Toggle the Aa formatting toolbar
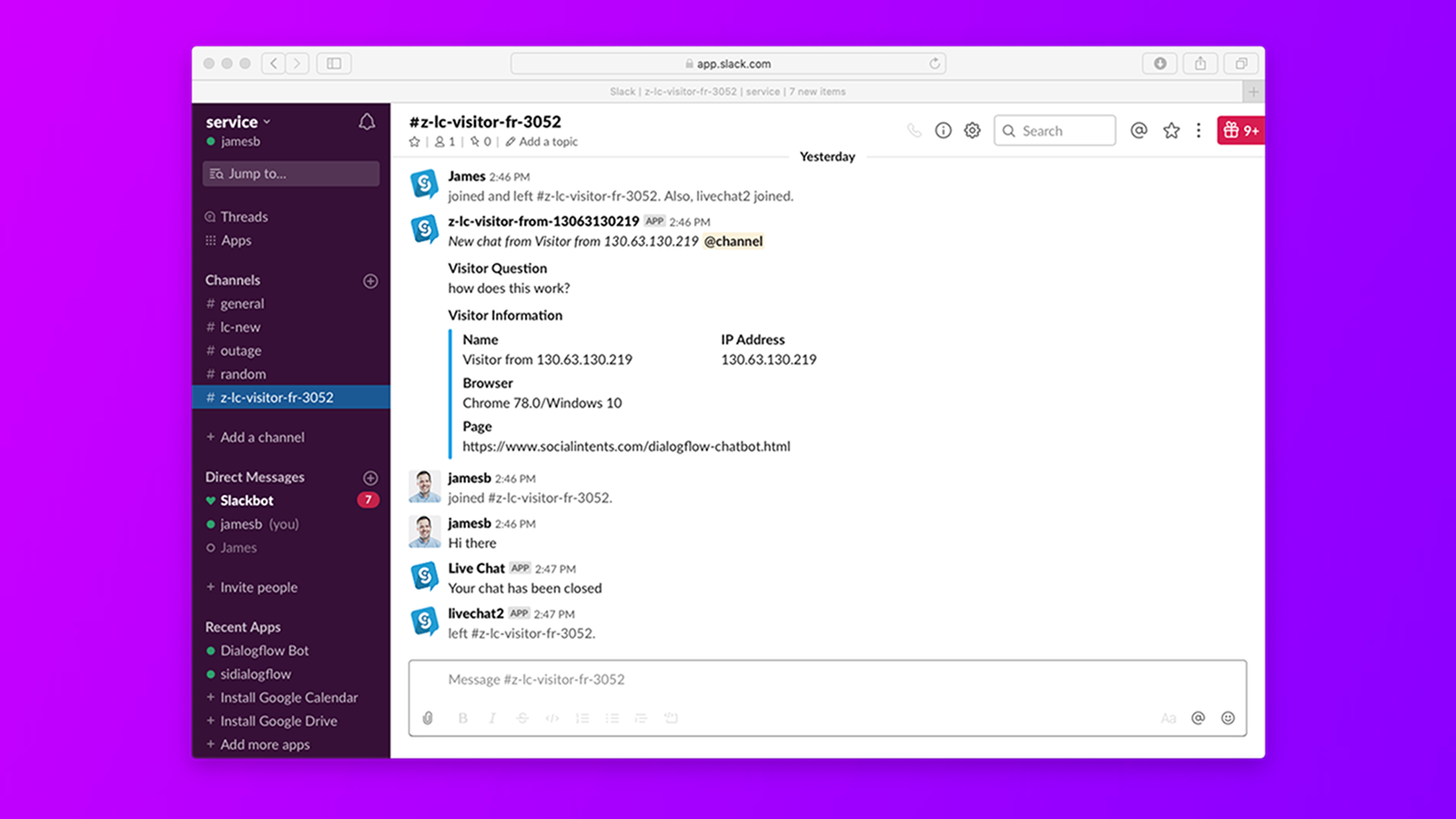The height and width of the screenshot is (819, 1456). pyautogui.click(x=1168, y=718)
